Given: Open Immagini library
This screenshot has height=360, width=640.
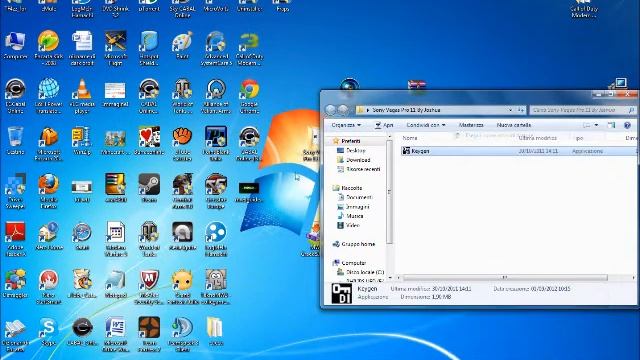Looking at the screenshot, I should pos(358,207).
